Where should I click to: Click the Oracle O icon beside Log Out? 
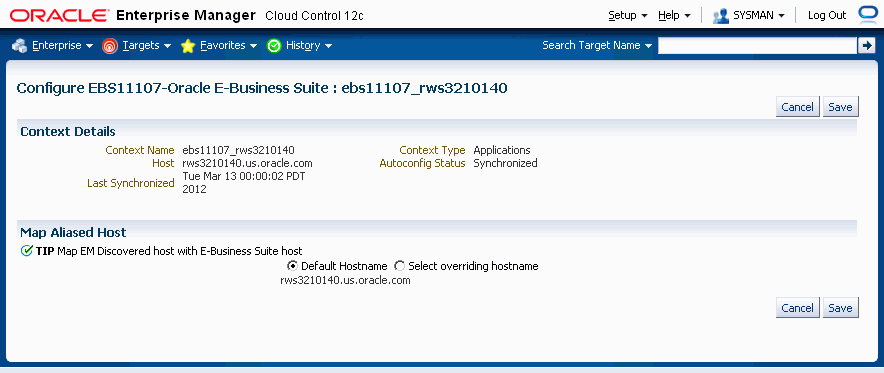click(867, 14)
